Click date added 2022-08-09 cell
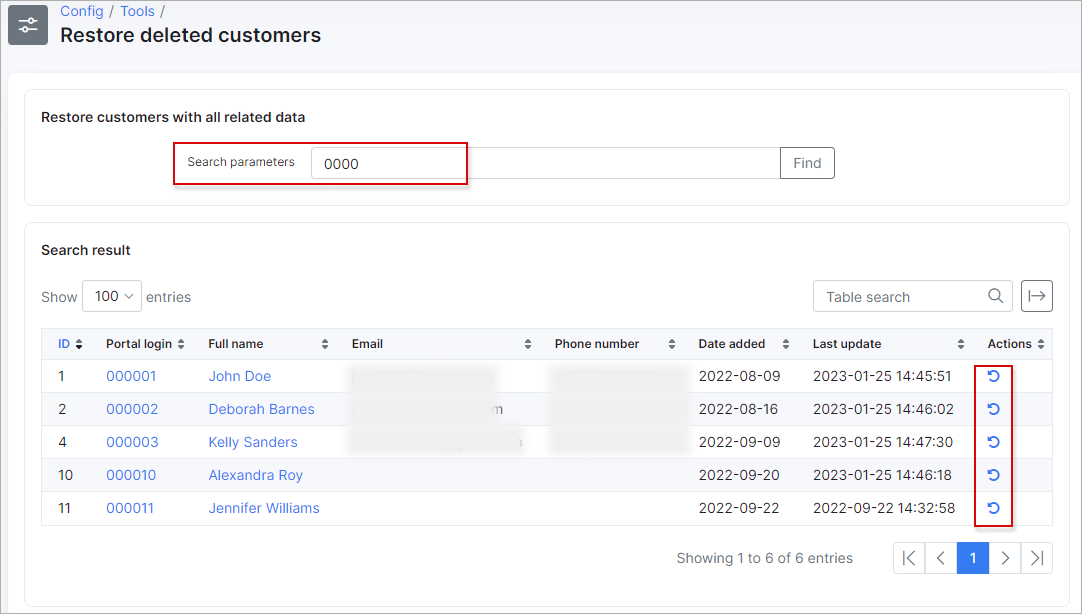This screenshot has height=614, width=1082. 739,376
